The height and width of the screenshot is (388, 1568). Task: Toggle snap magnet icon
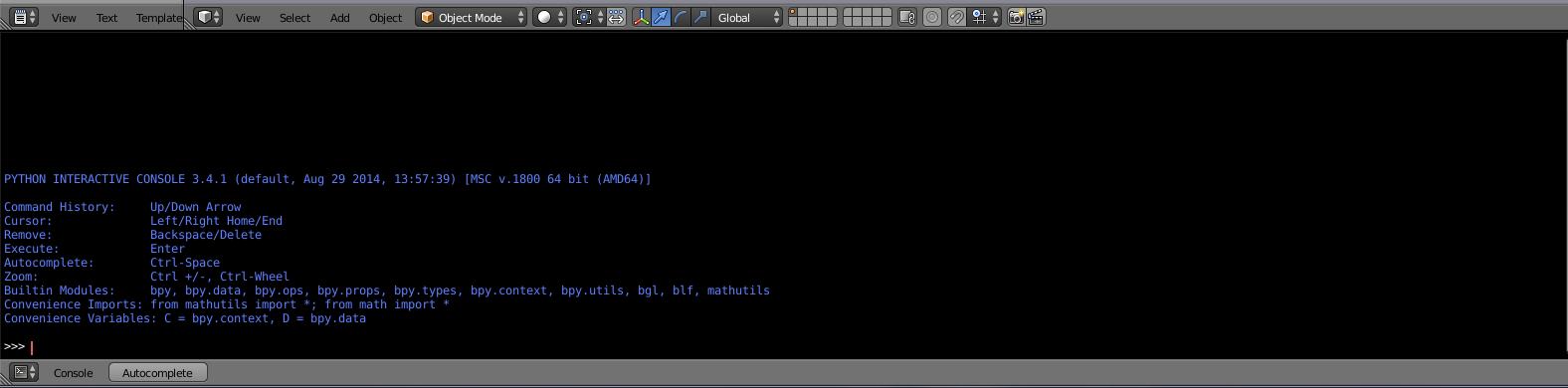click(956, 17)
